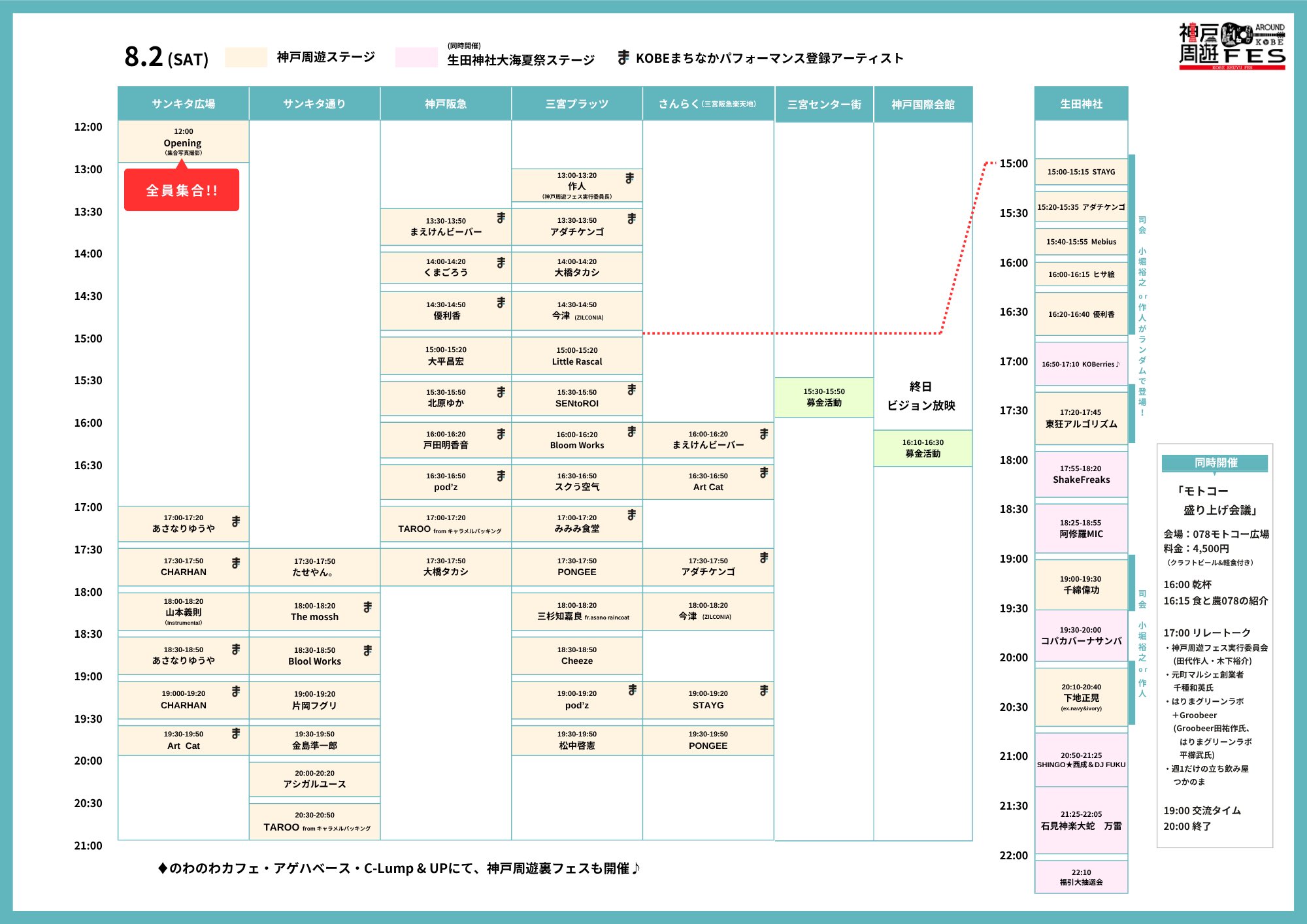The width and height of the screenshot is (1307, 924).
Task: Click the red 全員集合!! button
Action: click(x=182, y=190)
